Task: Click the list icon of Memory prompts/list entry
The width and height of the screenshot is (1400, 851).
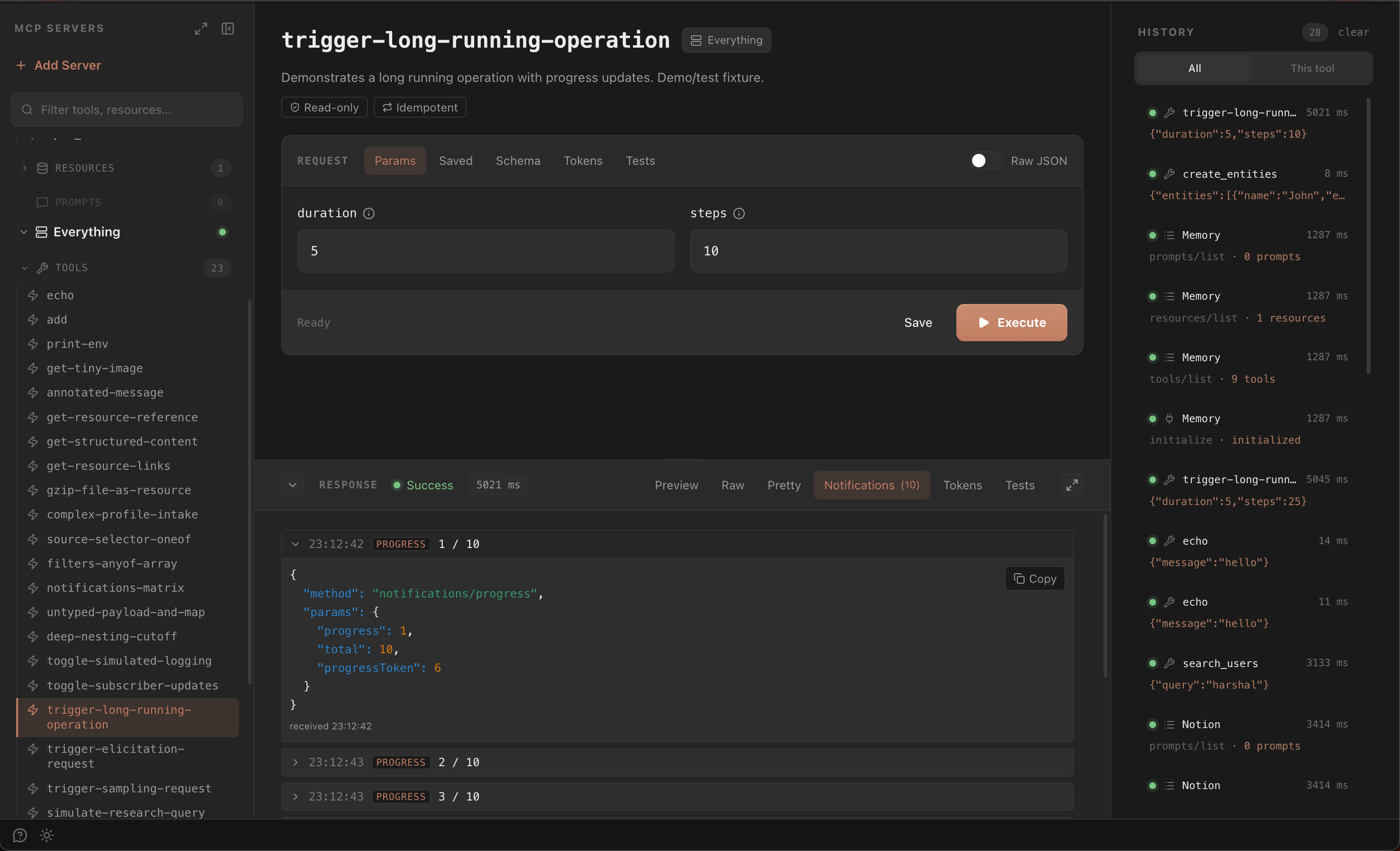Action: point(1169,235)
